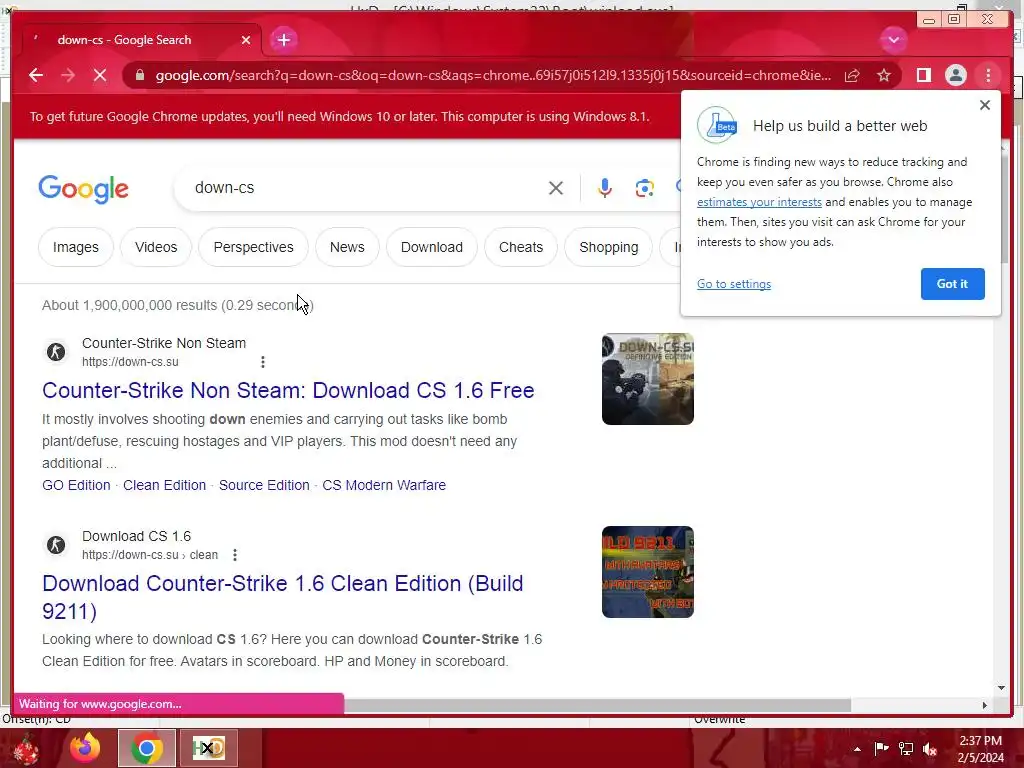1024x768 pixels.
Task: Open the tab search dropdown chevron
Action: coord(893,40)
